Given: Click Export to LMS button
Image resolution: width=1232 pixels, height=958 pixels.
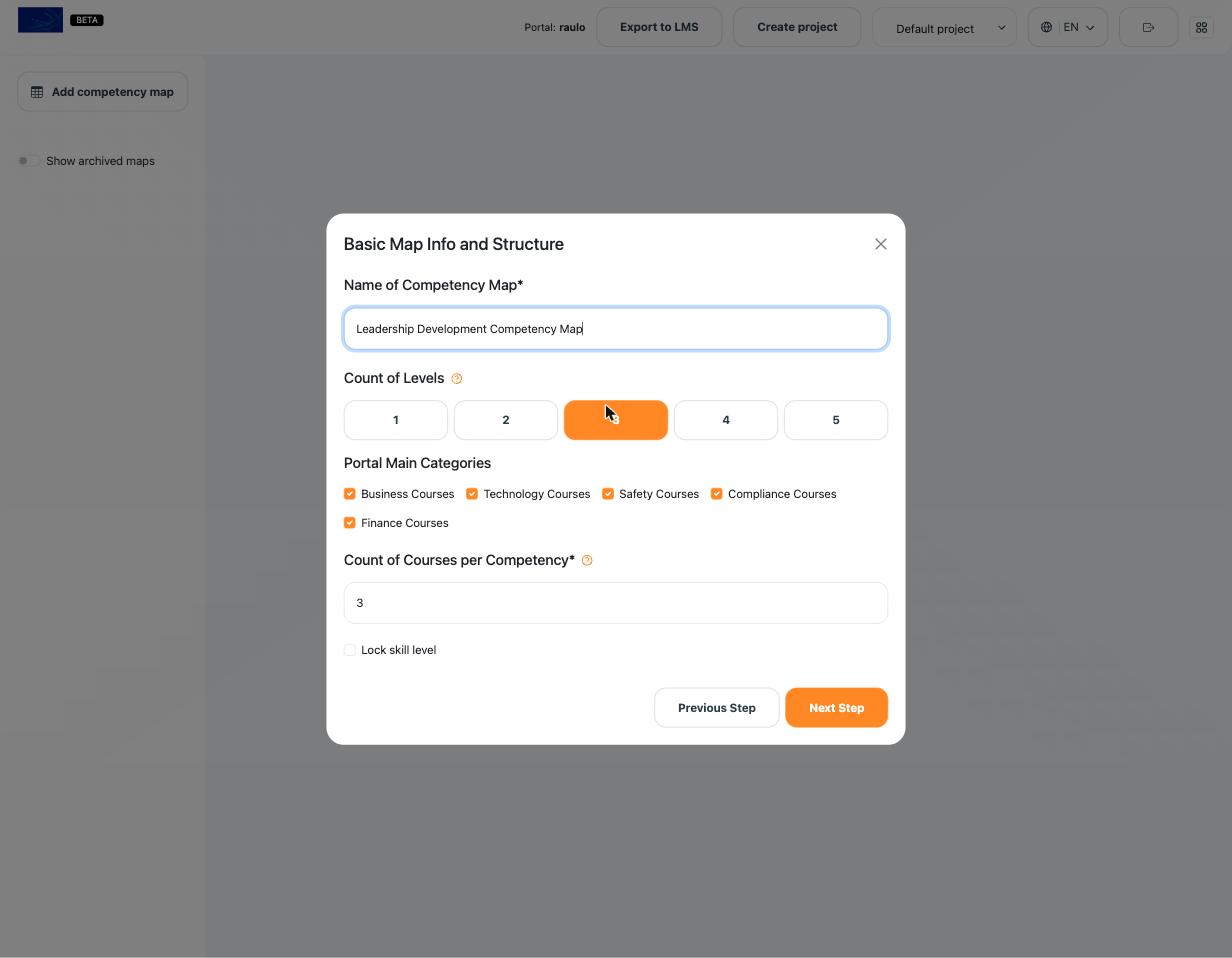Looking at the screenshot, I should pos(659,27).
